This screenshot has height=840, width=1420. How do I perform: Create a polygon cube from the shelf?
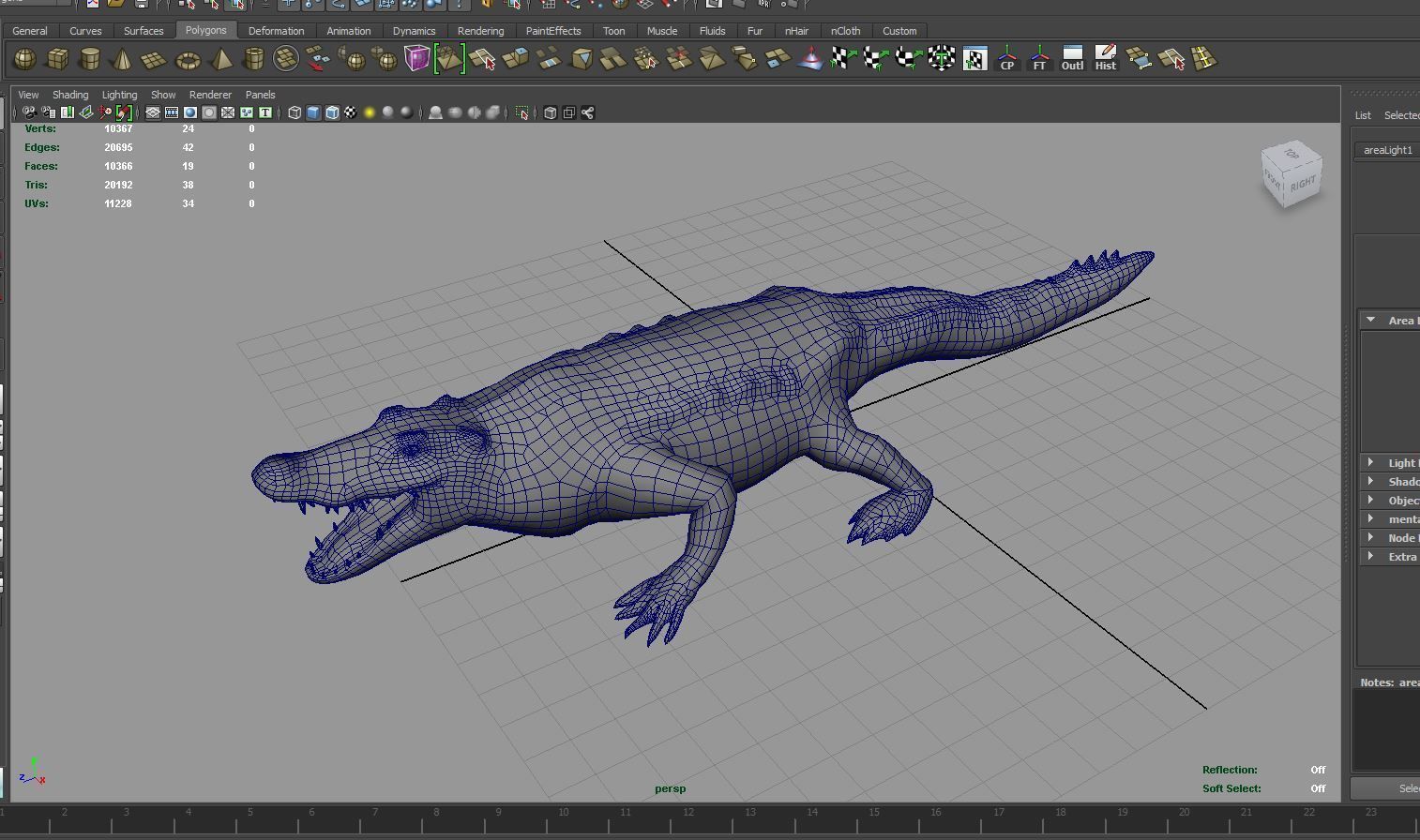[x=57, y=60]
